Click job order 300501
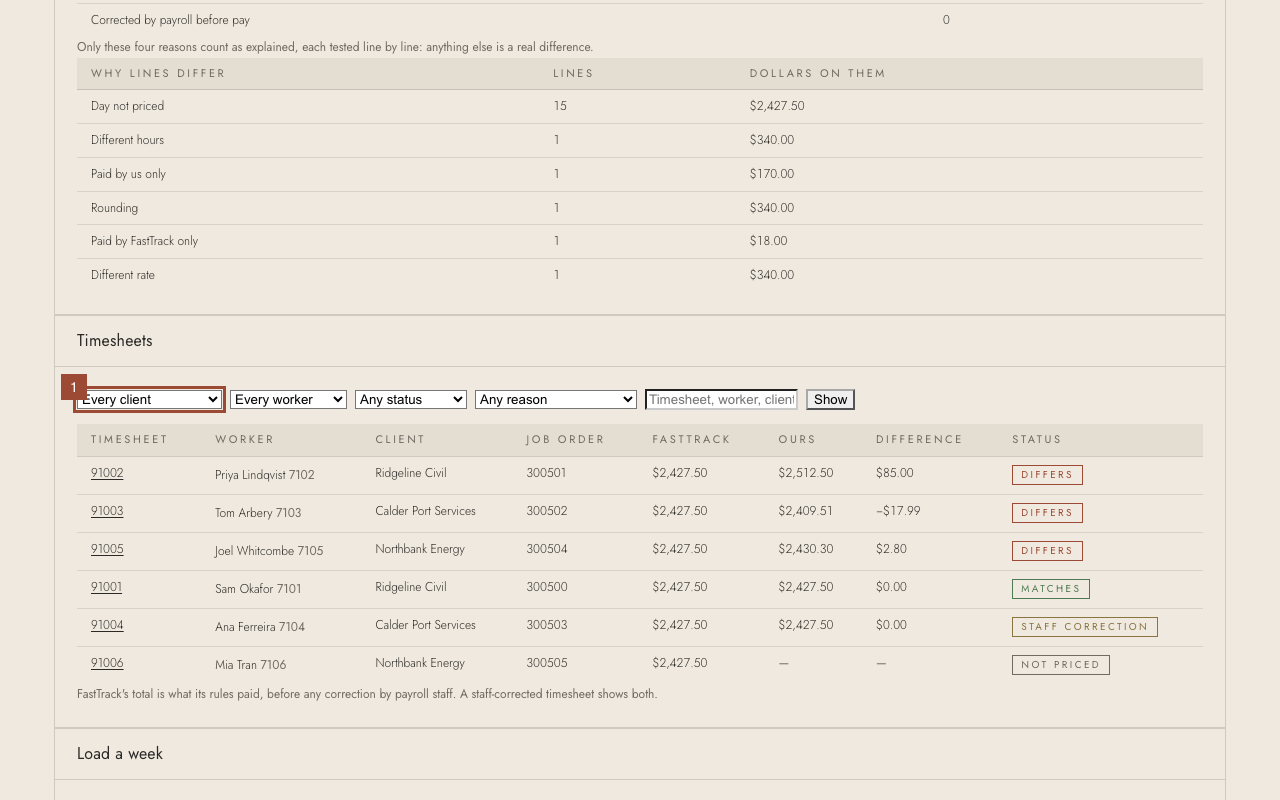The image size is (1280, 800). tap(547, 473)
